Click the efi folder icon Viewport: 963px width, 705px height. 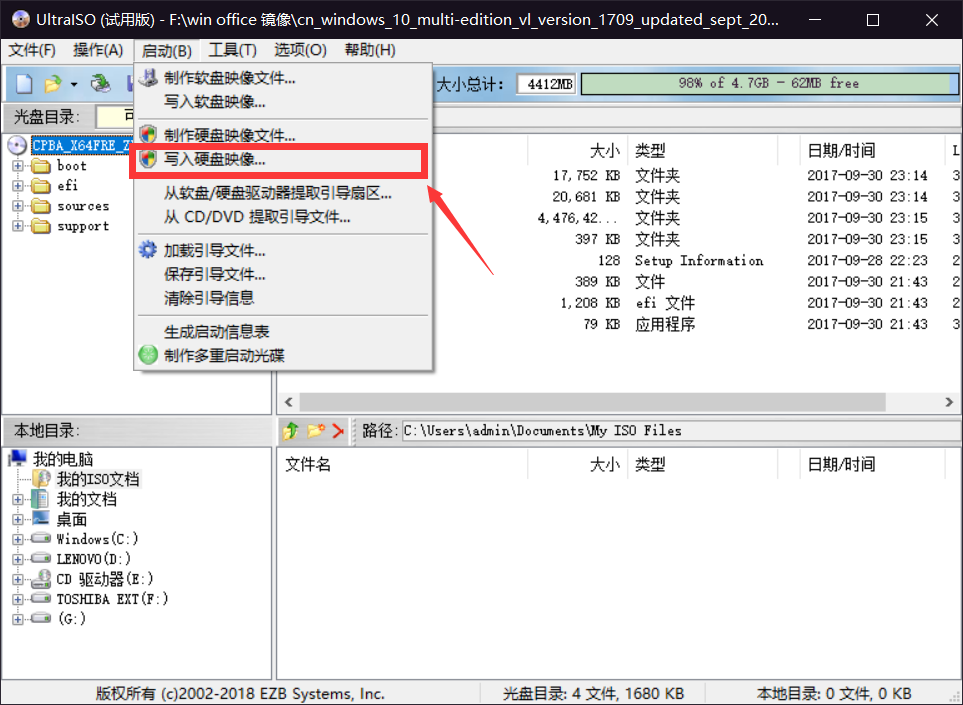click(41, 186)
